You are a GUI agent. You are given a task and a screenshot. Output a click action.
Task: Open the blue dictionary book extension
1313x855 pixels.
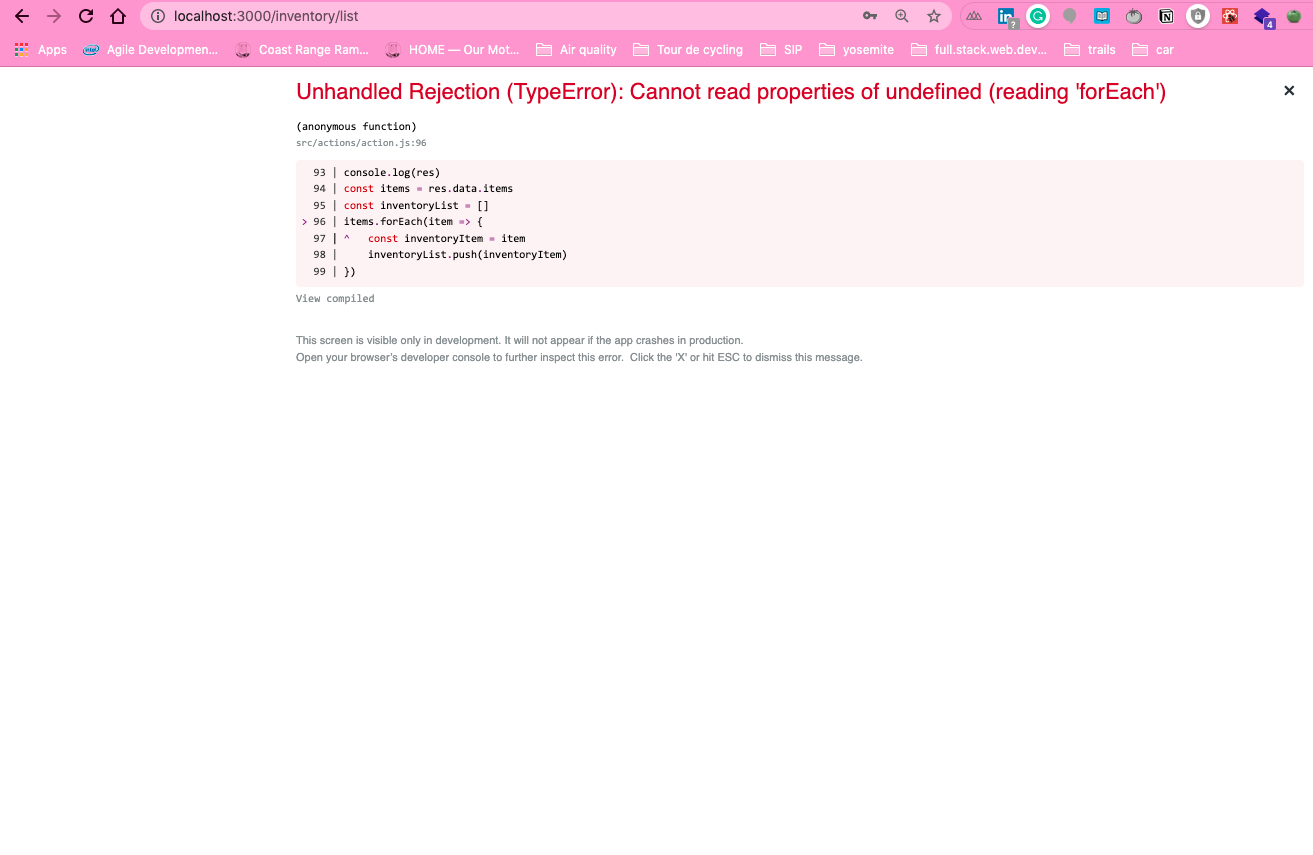point(1102,16)
